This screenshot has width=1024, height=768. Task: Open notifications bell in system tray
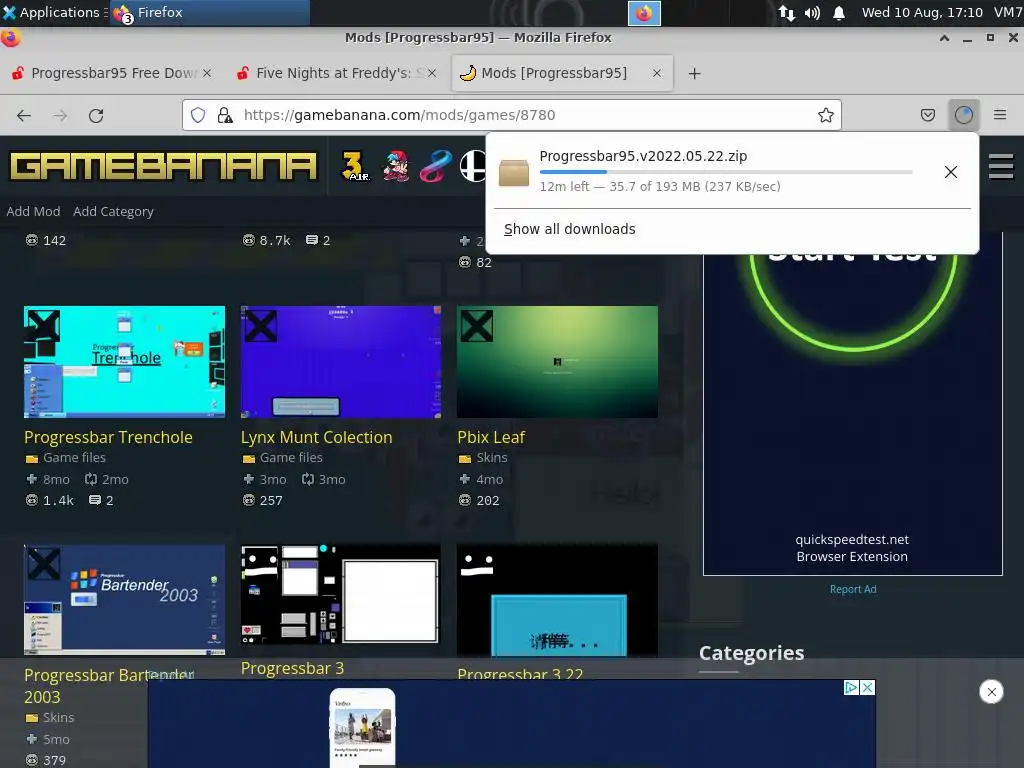pos(839,13)
